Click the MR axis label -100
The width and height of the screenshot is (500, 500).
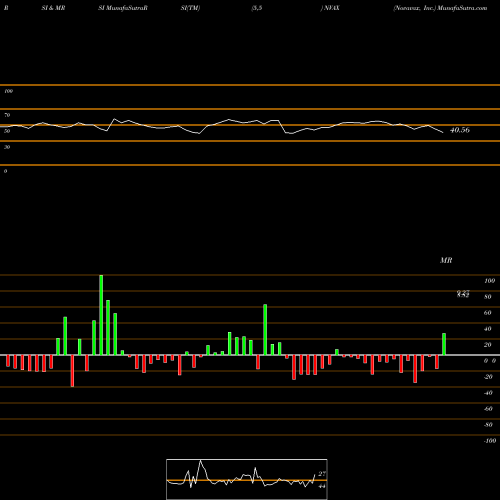pyautogui.click(x=490, y=441)
